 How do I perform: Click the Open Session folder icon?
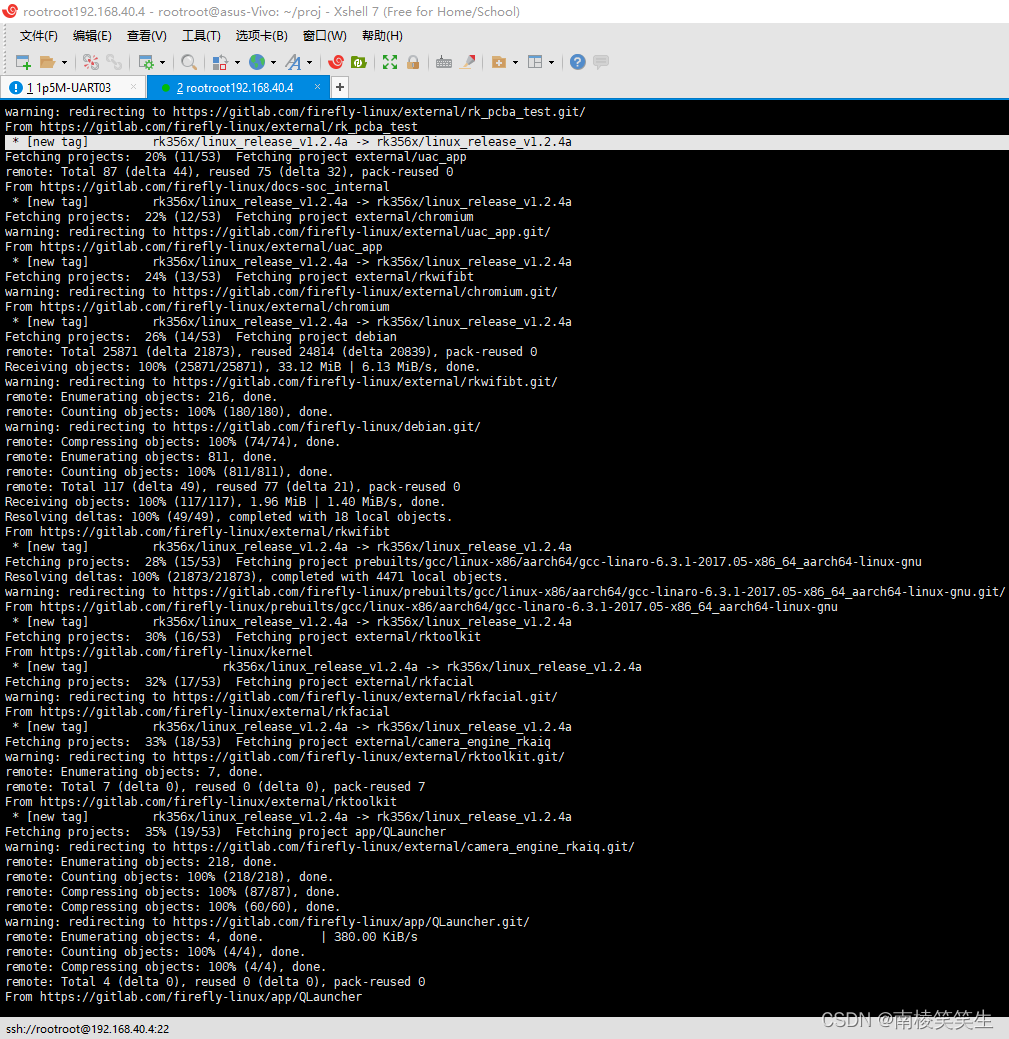tap(47, 62)
